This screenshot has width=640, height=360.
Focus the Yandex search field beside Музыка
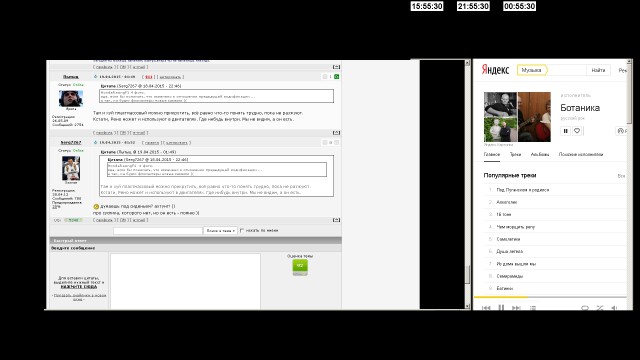[566, 70]
